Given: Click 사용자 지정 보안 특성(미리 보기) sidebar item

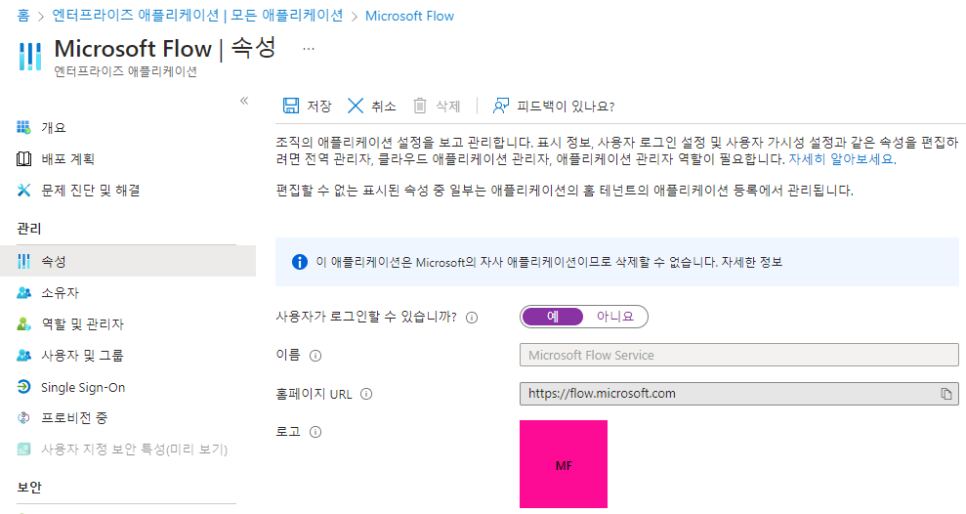Looking at the screenshot, I should tap(128, 449).
